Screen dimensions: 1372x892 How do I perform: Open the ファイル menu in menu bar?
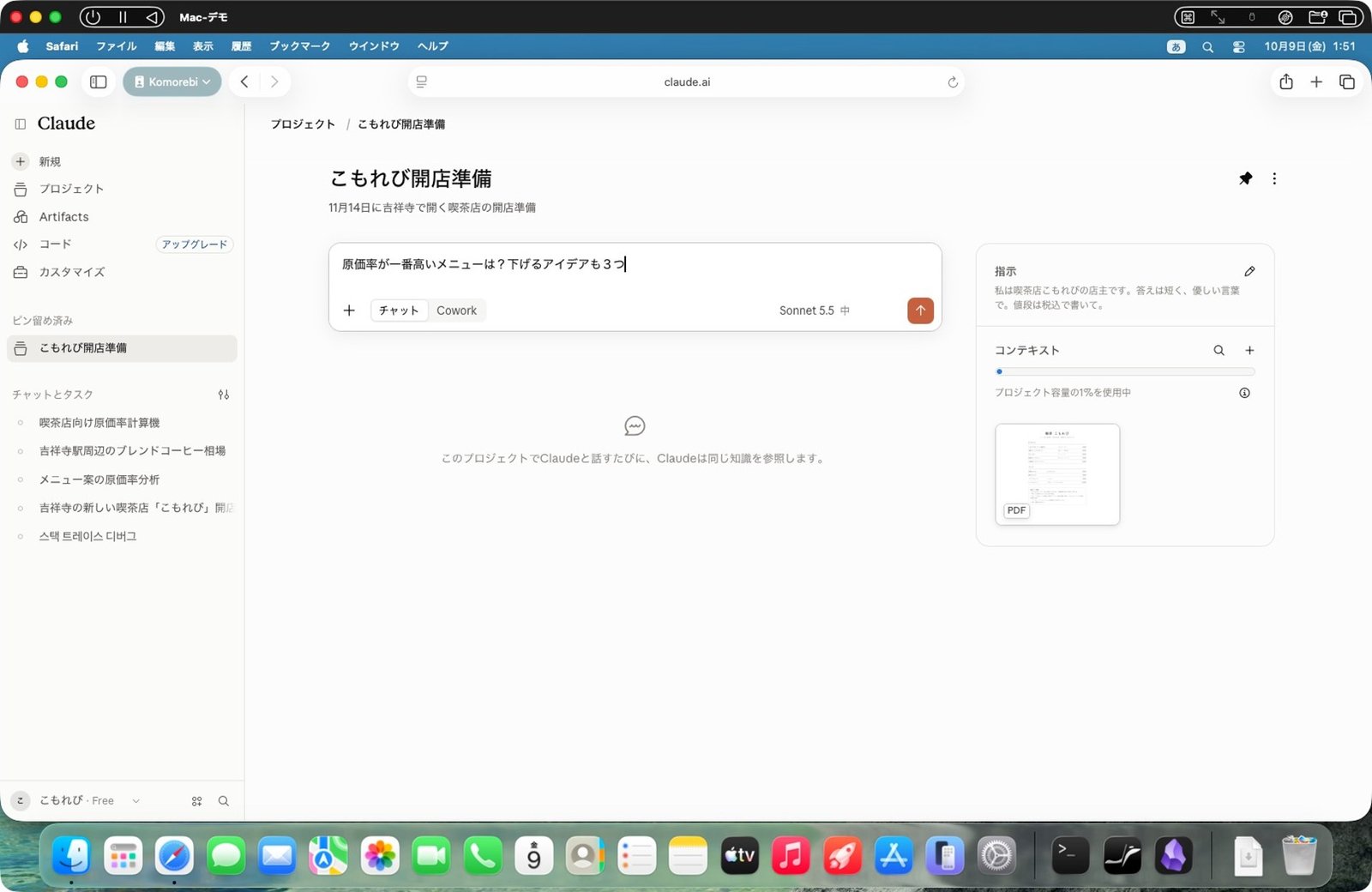[x=116, y=46]
